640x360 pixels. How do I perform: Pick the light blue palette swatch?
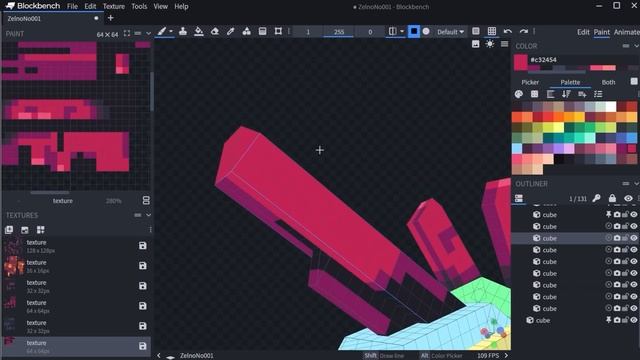click(517, 148)
